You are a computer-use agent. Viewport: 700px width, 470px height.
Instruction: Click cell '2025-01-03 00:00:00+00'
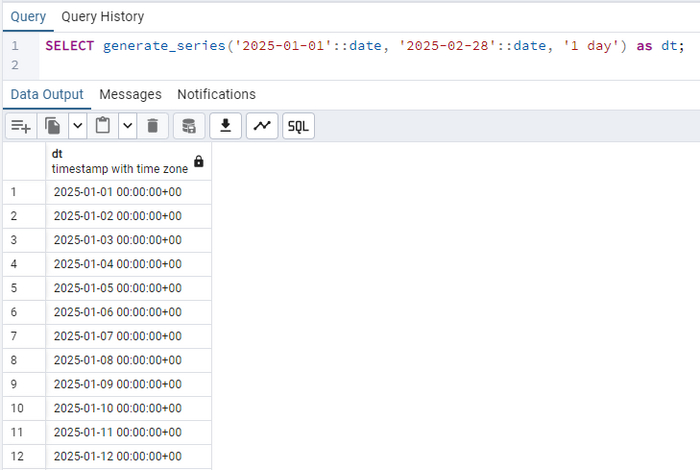coord(129,241)
